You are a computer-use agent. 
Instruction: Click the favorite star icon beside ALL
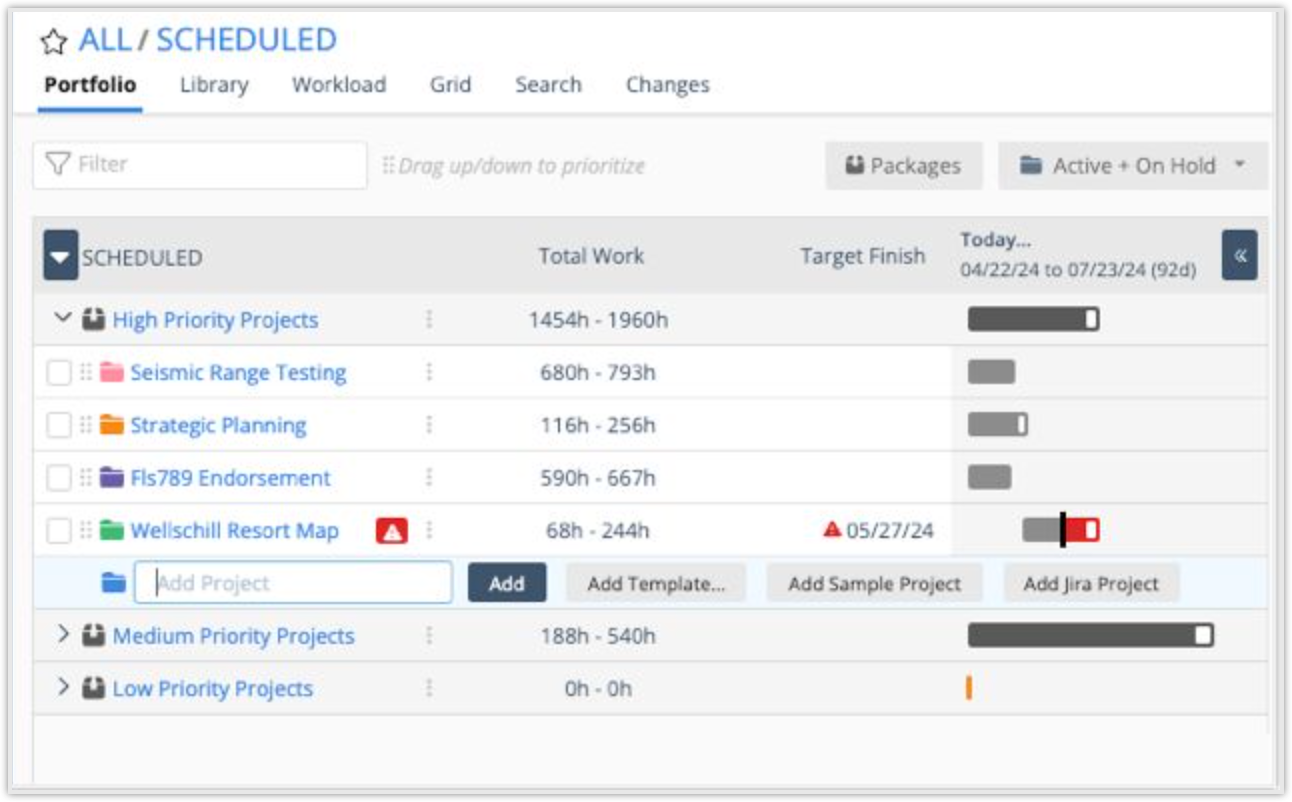tap(52, 41)
